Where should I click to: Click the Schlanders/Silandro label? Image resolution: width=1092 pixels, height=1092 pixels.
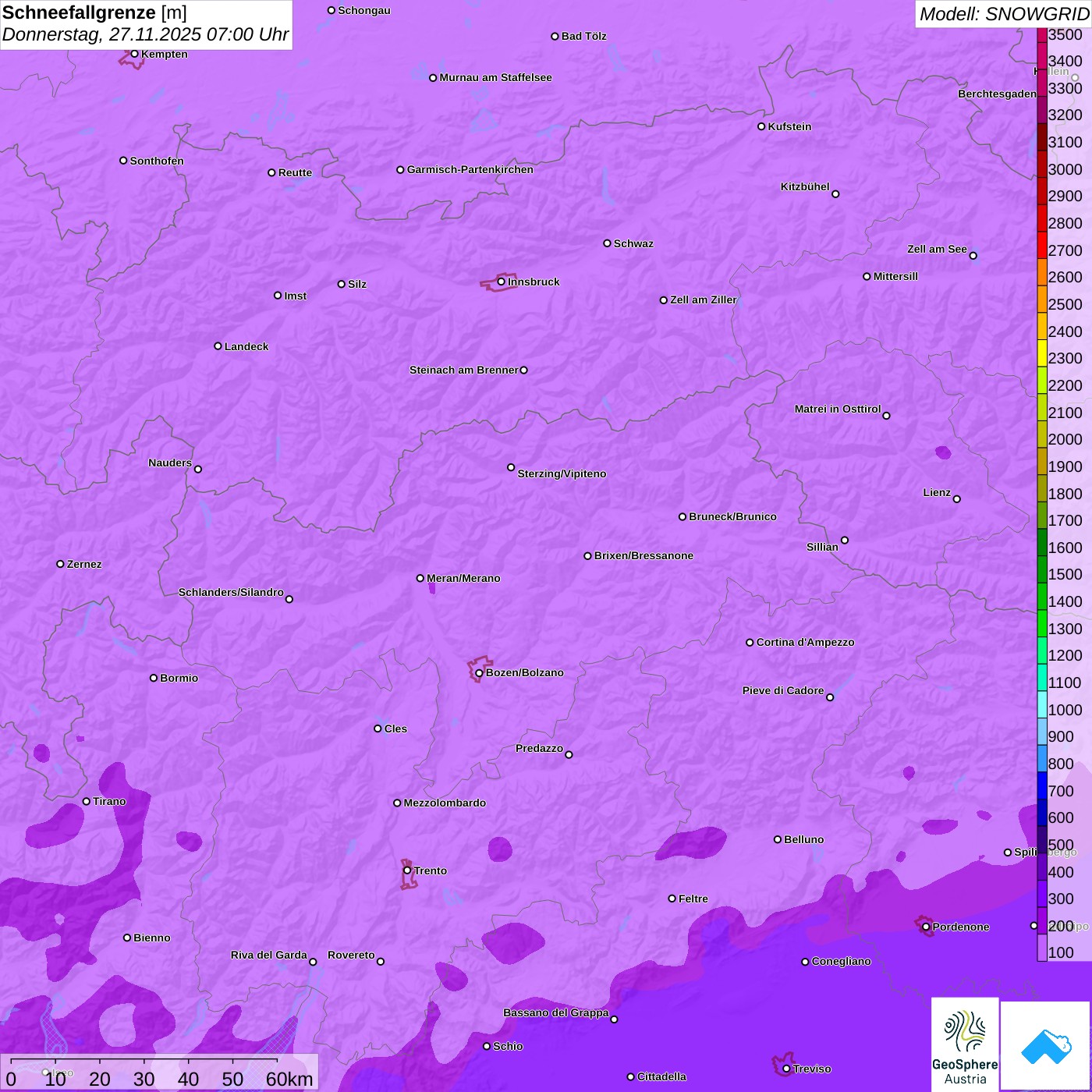tap(231, 592)
